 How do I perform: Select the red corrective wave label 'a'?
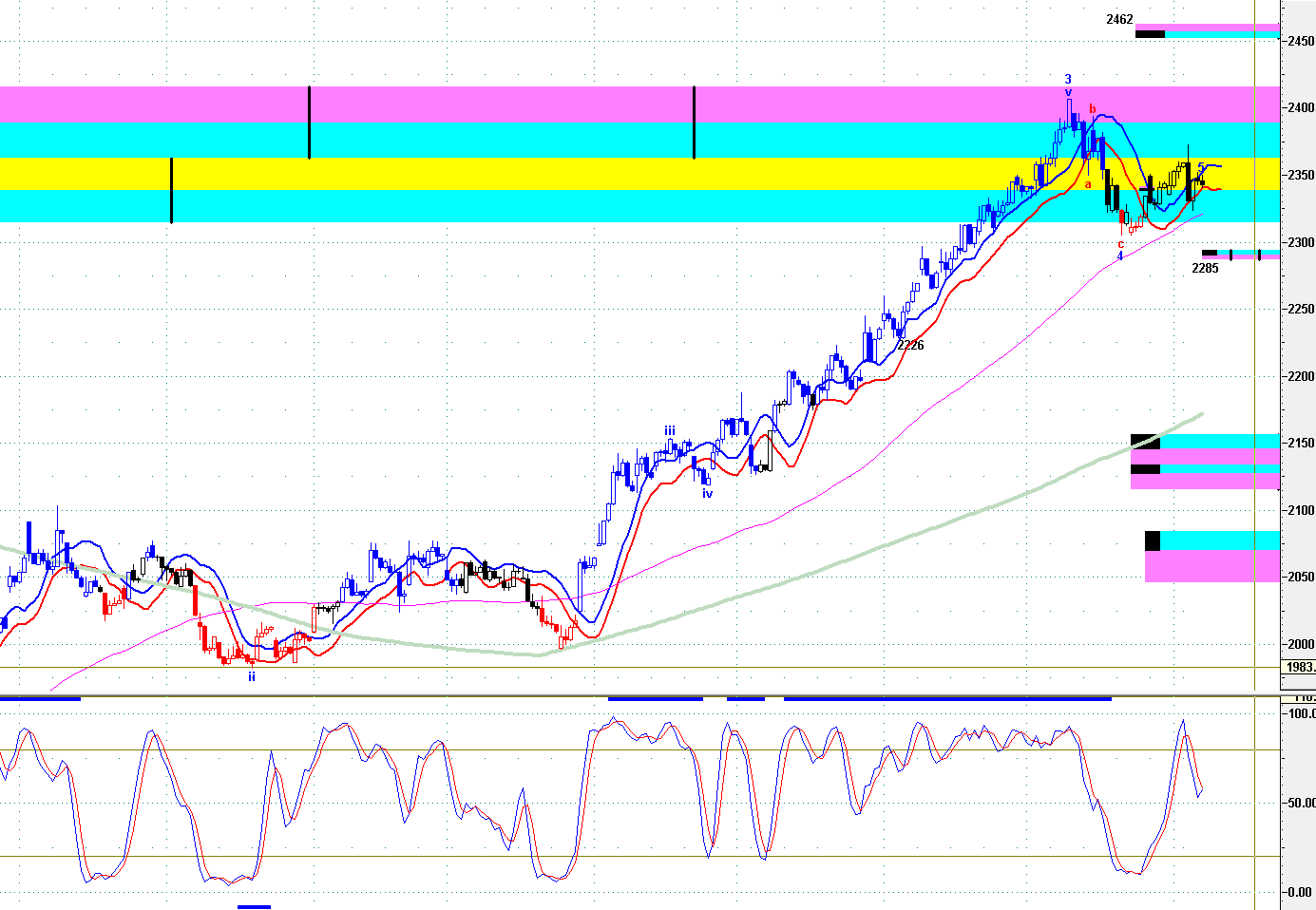coord(1088,184)
